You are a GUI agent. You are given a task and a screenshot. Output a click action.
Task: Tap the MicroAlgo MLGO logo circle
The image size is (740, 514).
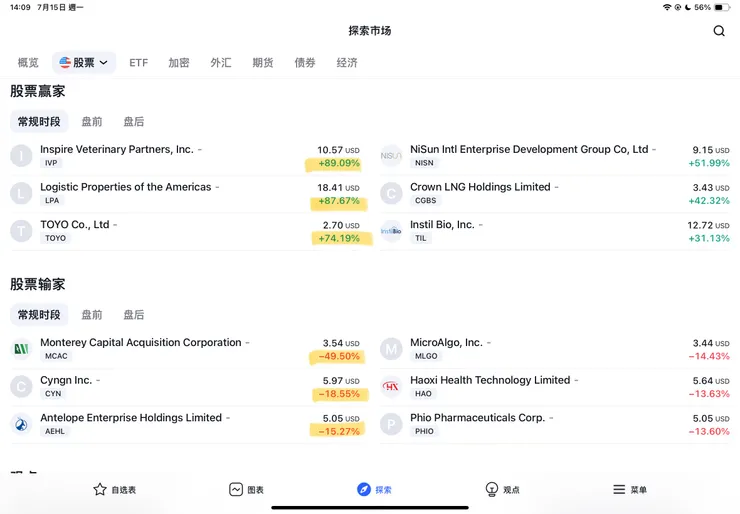tap(391, 349)
